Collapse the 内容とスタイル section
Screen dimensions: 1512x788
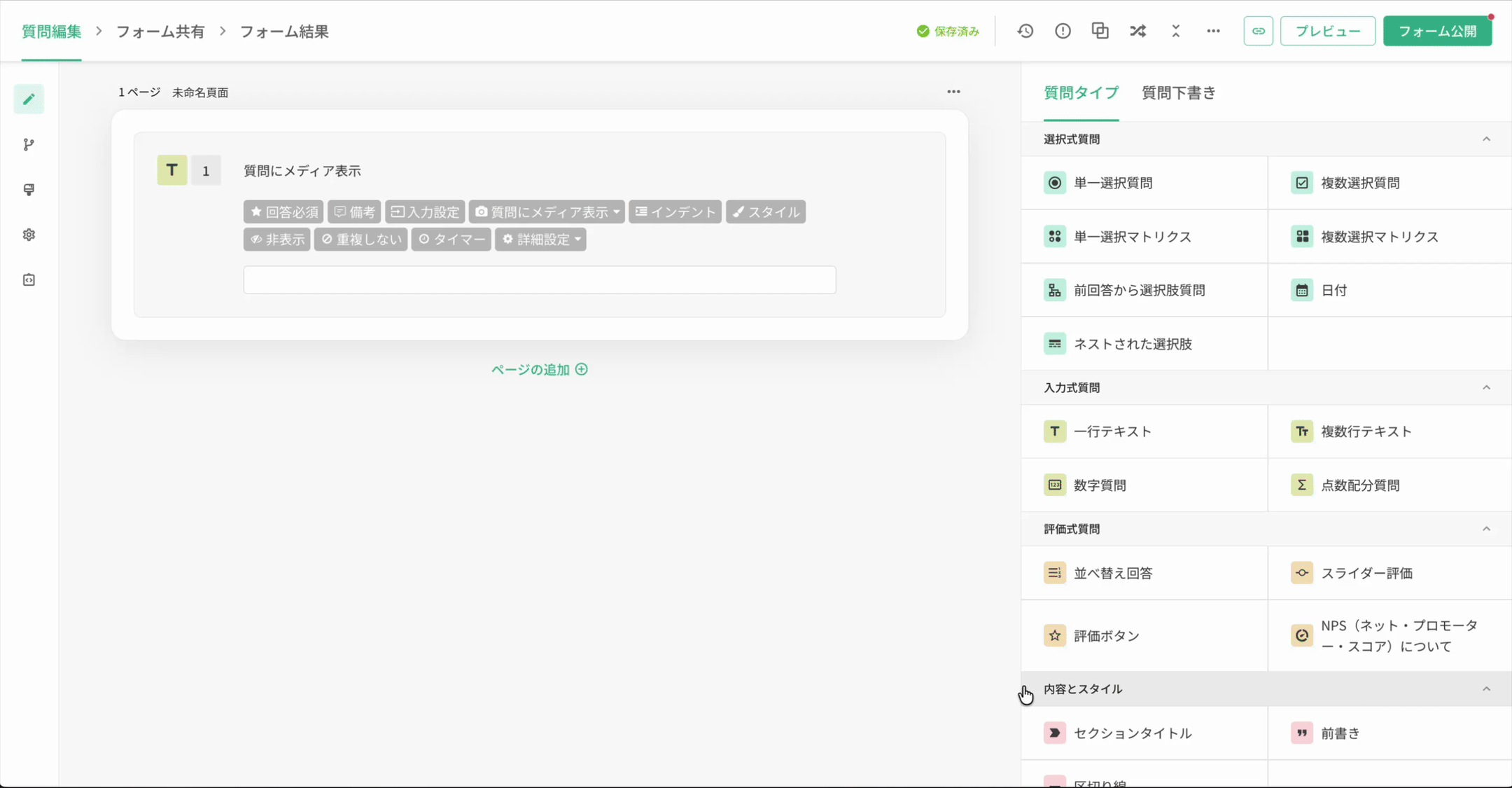coord(1486,689)
